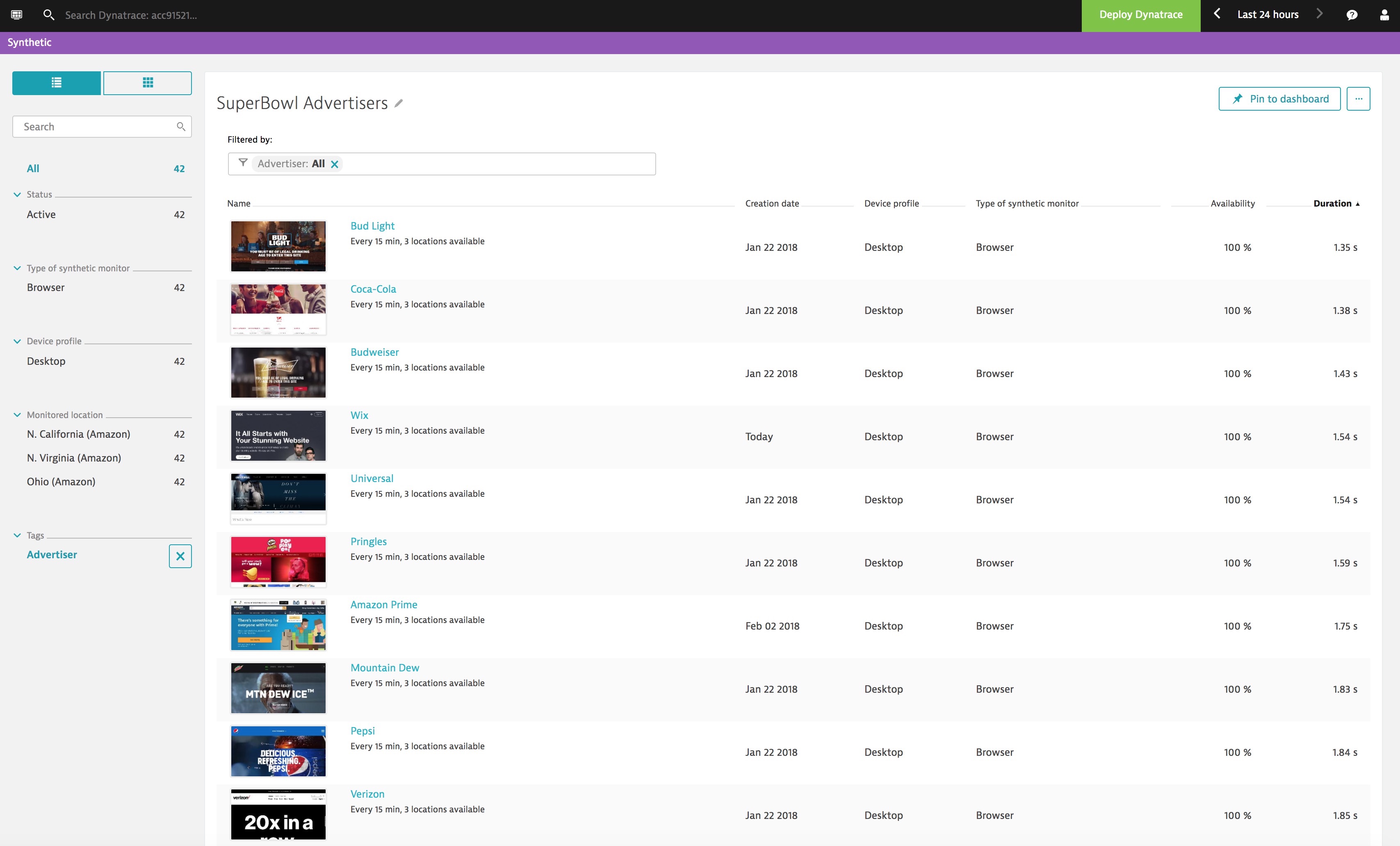The image size is (1400, 846).
Task: Click the Wix screenshot thumbnail
Action: (x=278, y=435)
